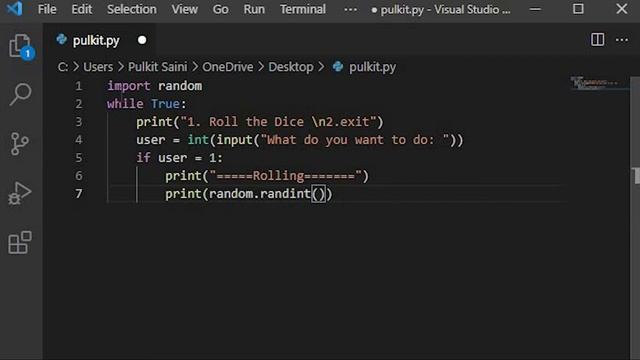Click 'int' in line 4
Image resolution: width=640 pixels, height=360 pixels.
pos(198,140)
